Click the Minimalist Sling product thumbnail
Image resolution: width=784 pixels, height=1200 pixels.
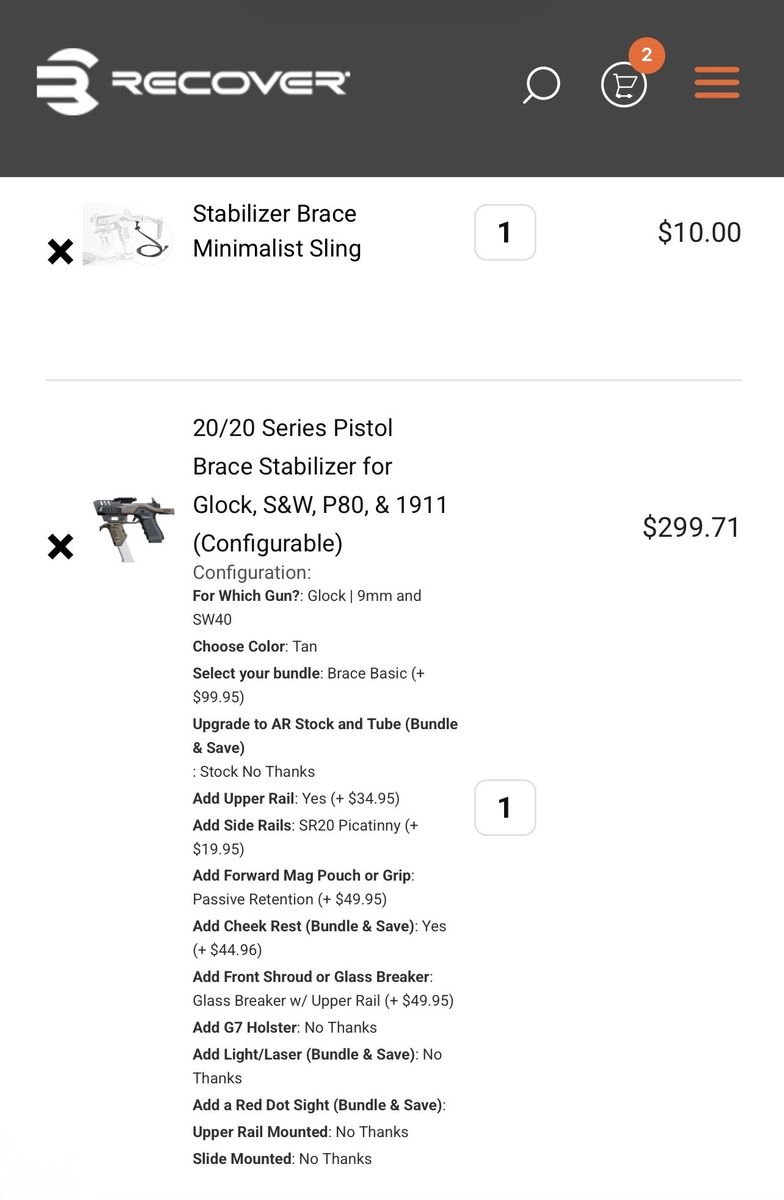pos(127,236)
